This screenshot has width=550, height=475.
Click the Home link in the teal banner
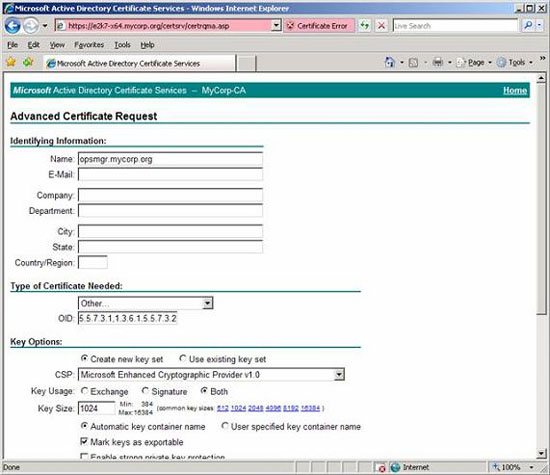[515, 91]
